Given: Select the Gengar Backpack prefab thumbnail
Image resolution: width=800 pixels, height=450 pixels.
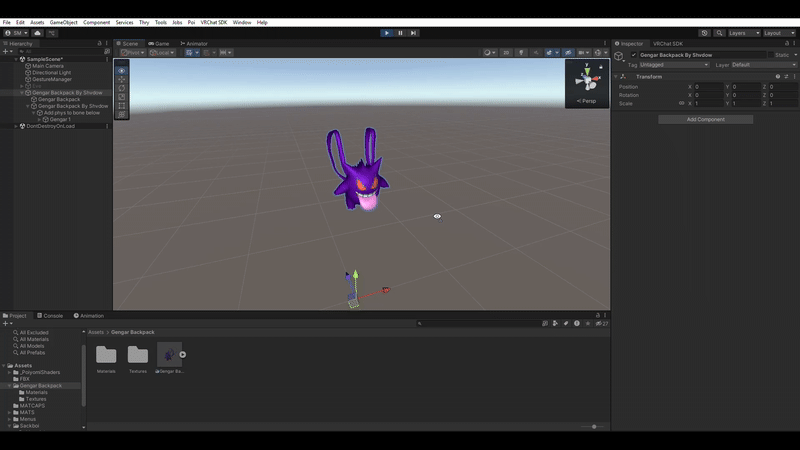Looking at the screenshot, I should pos(169,355).
